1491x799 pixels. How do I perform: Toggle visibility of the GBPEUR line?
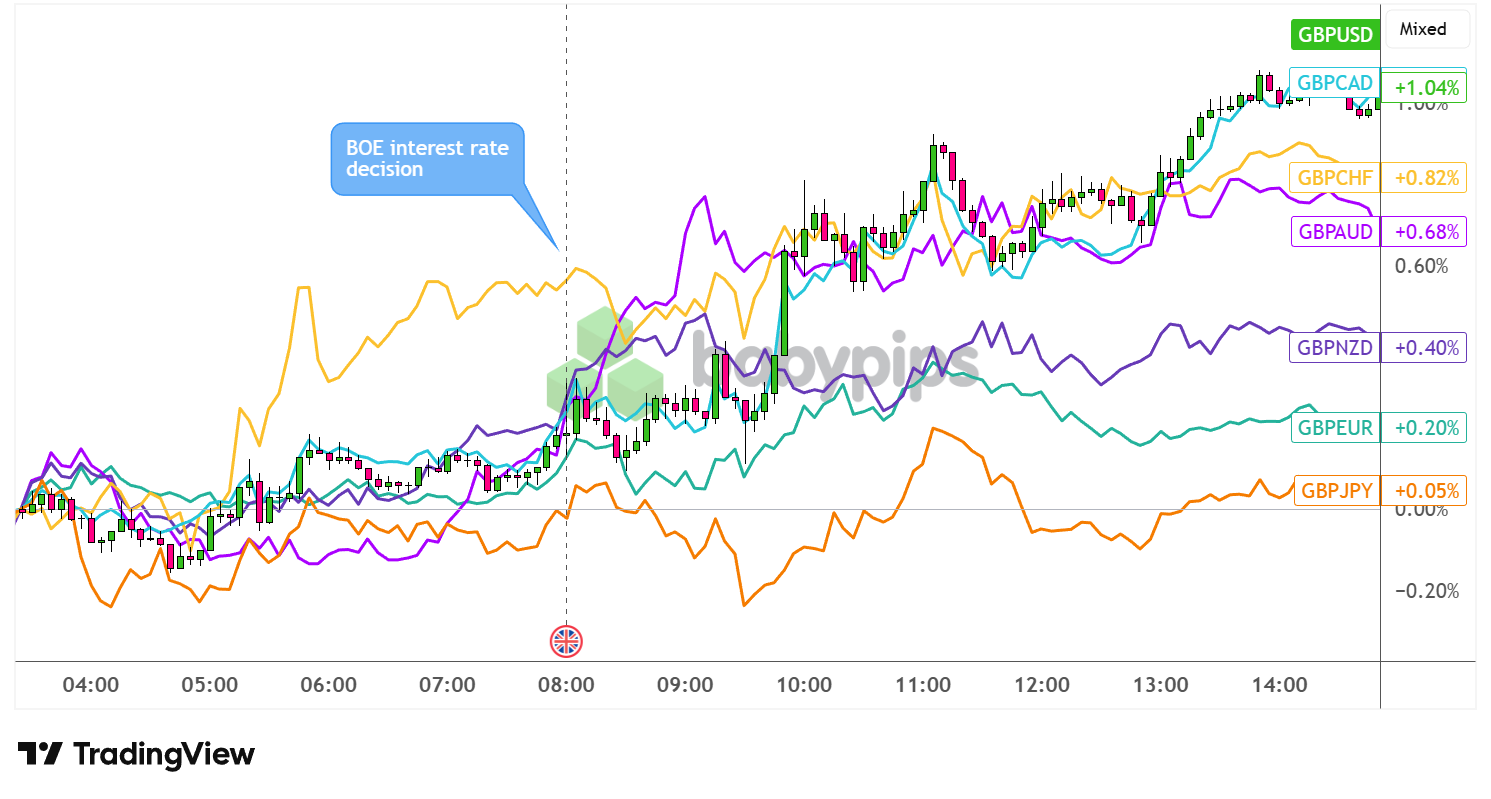(1335, 427)
